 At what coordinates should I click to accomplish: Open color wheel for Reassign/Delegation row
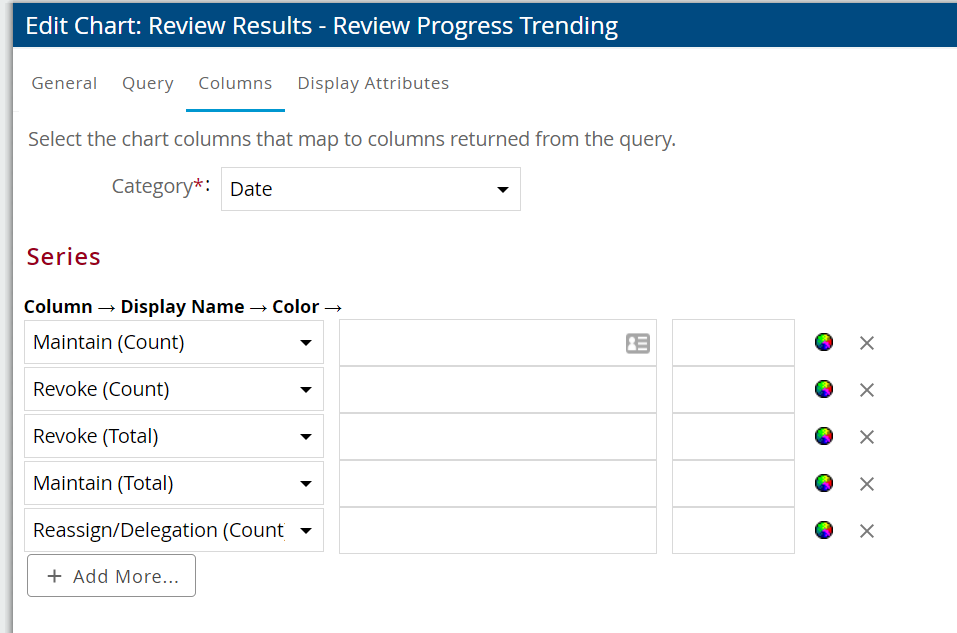coord(823,530)
